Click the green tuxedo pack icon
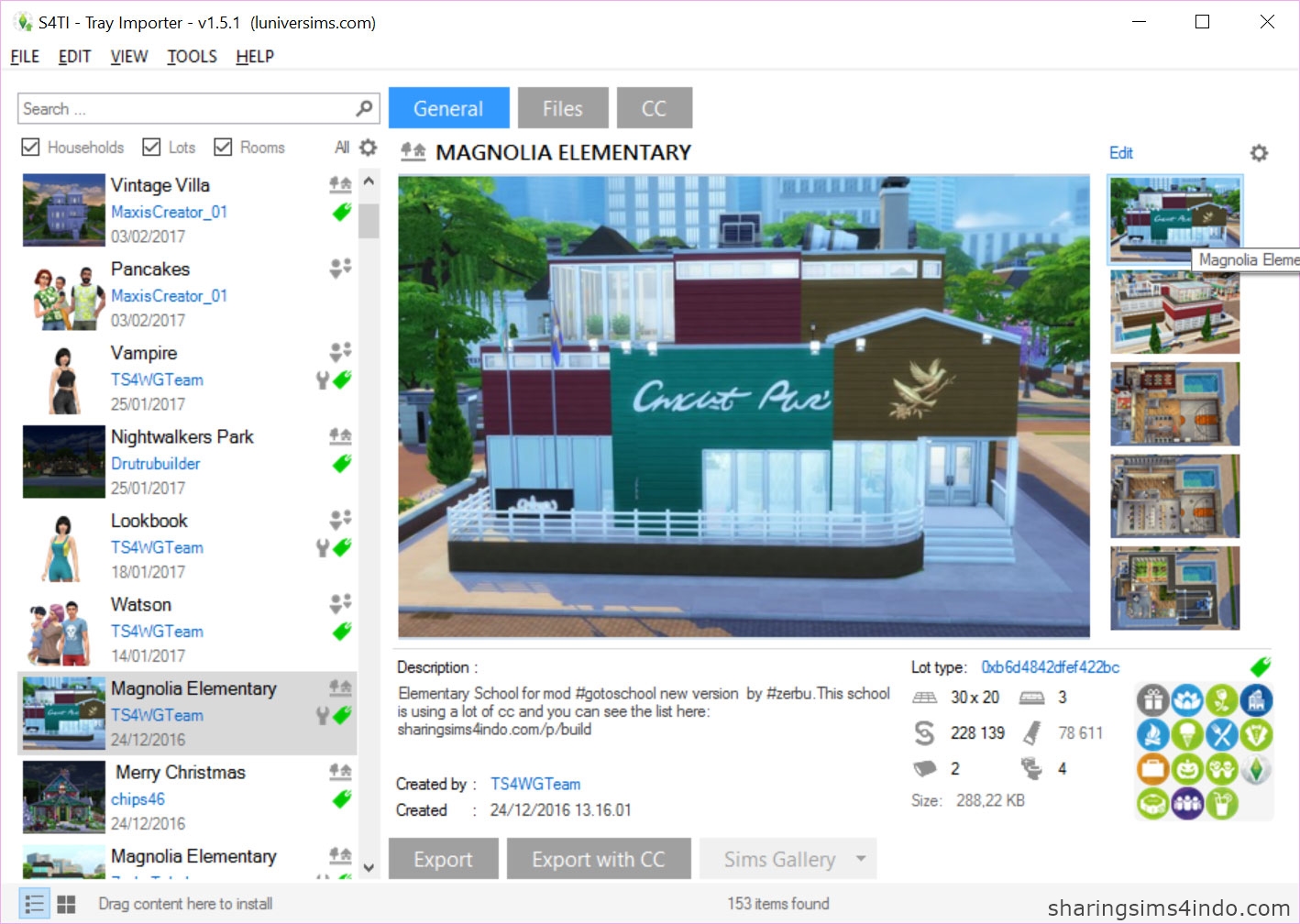This screenshot has height=924, width=1300. click(1256, 734)
